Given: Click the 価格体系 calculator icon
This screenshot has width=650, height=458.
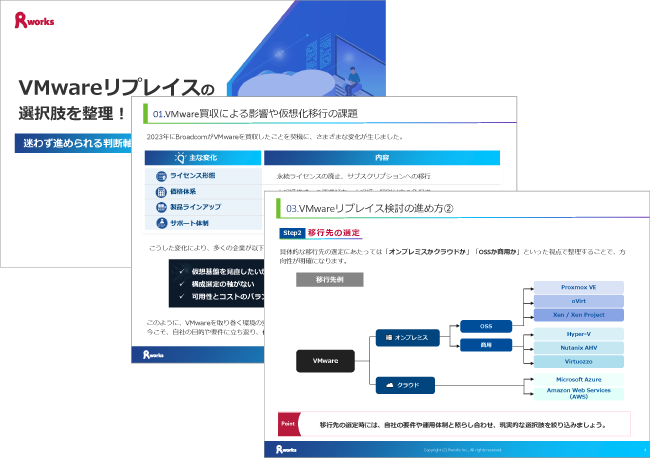Looking at the screenshot, I should [161, 191].
